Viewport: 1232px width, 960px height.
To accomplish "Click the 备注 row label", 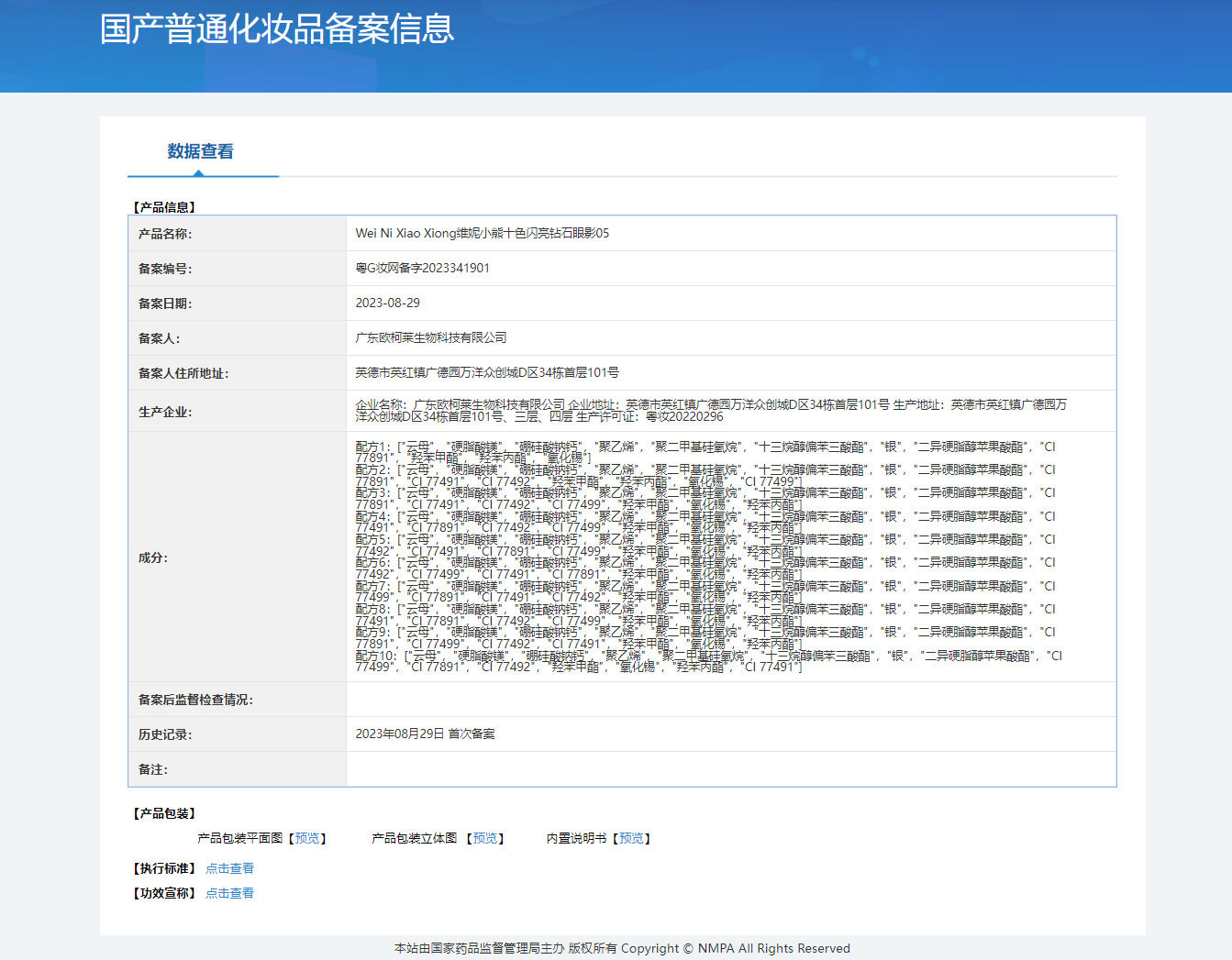I will [153, 769].
